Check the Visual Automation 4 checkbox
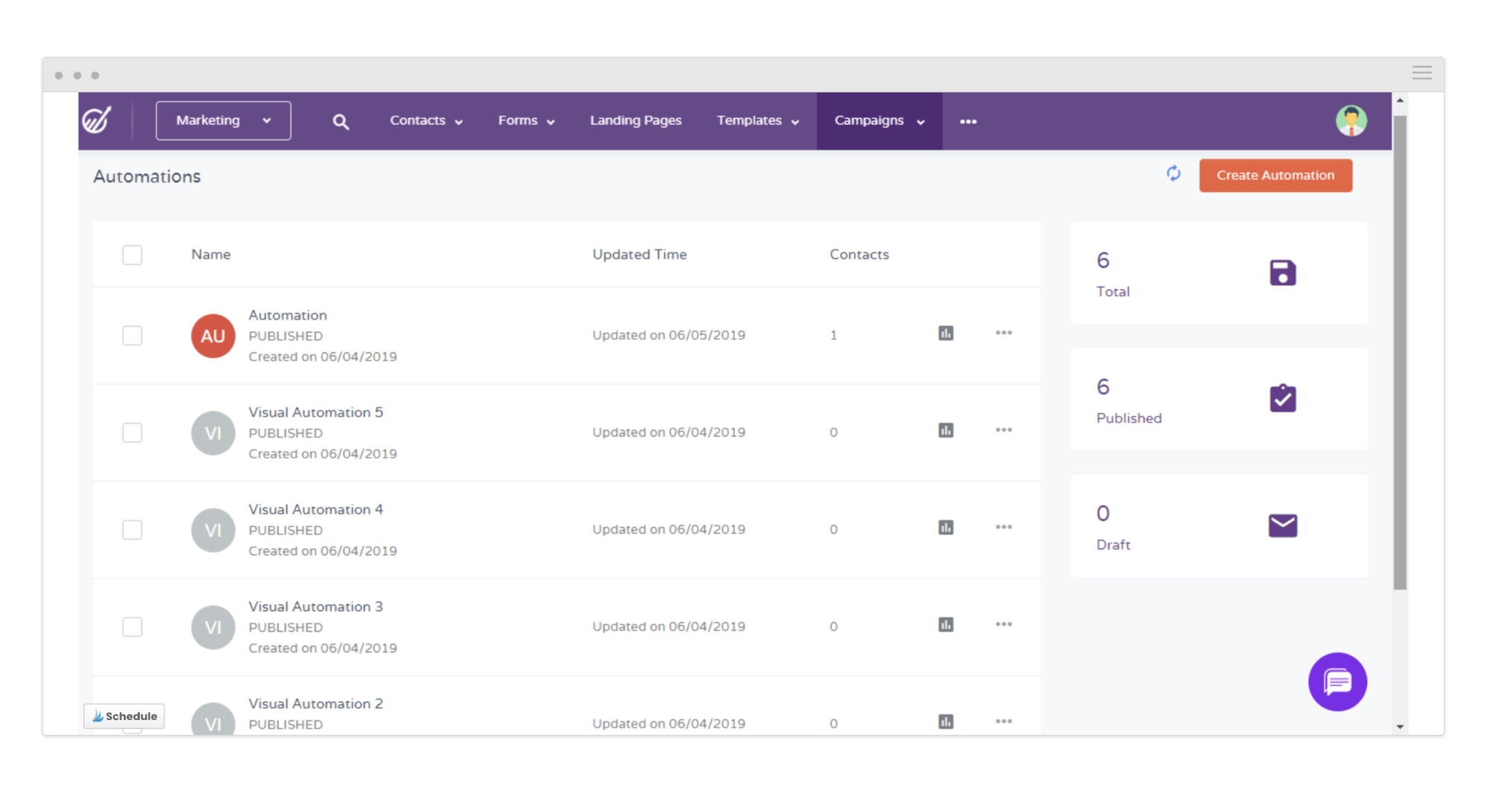The image size is (1485, 812). (x=132, y=530)
